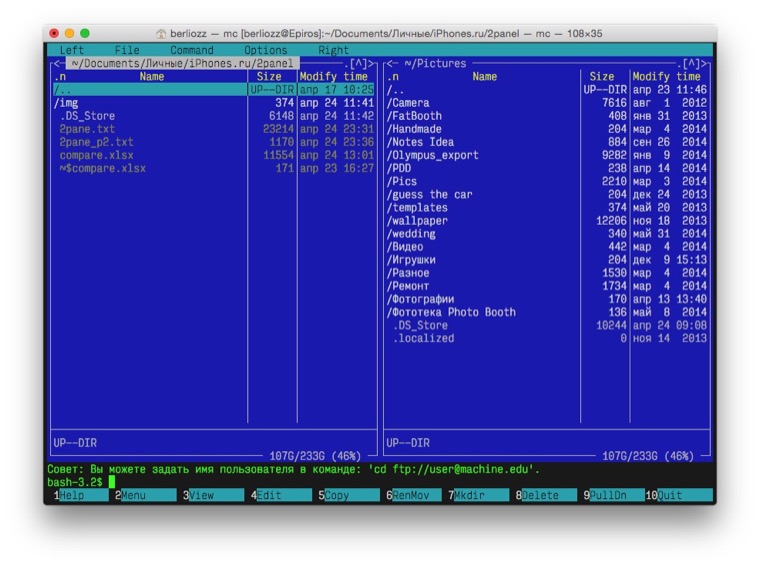The width and height of the screenshot is (760, 567).
Task: Click the 9 PullDn function key
Action: tap(614, 495)
